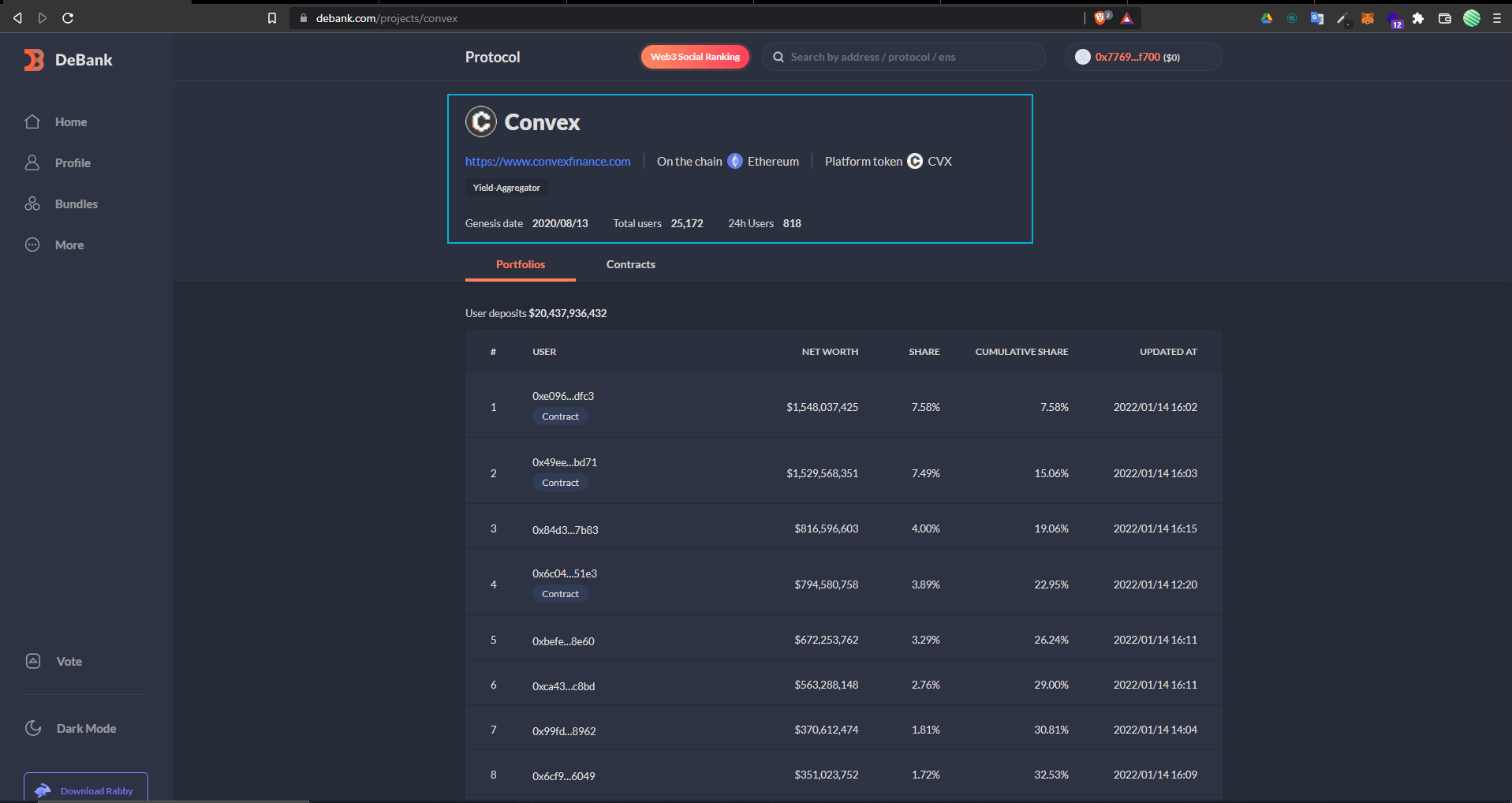Open the convexfinance.com website link
The width and height of the screenshot is (1512, 803).
[x=547, y=161]
